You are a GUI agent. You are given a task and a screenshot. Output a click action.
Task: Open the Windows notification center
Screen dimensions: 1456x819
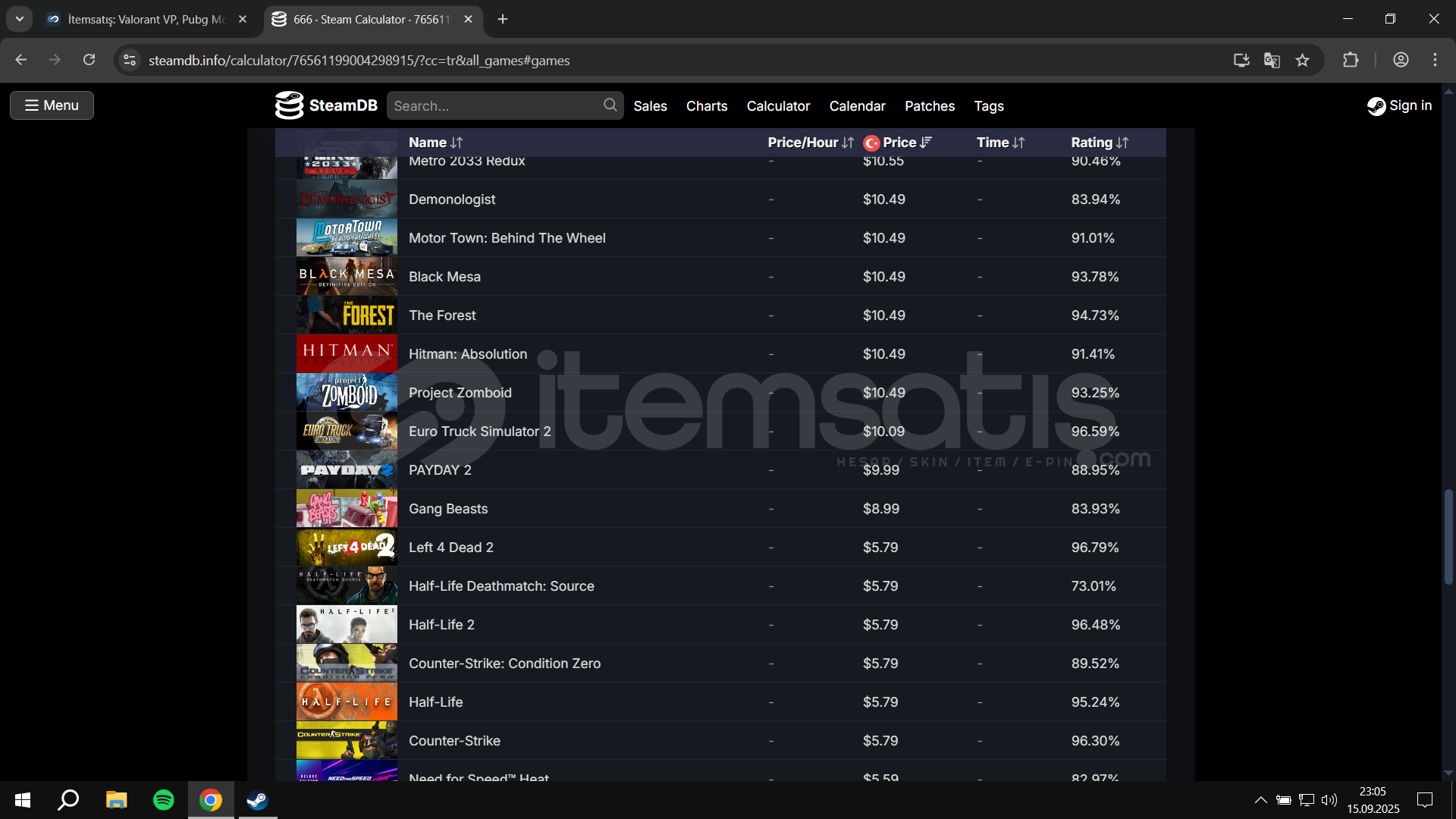coord(1425,800)
